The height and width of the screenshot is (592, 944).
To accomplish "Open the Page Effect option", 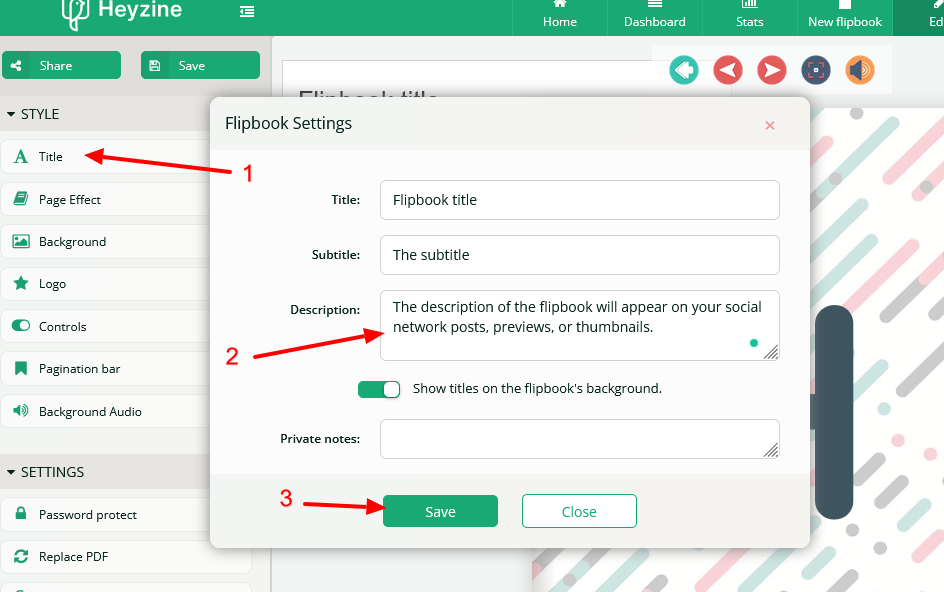I will [105, 199].
